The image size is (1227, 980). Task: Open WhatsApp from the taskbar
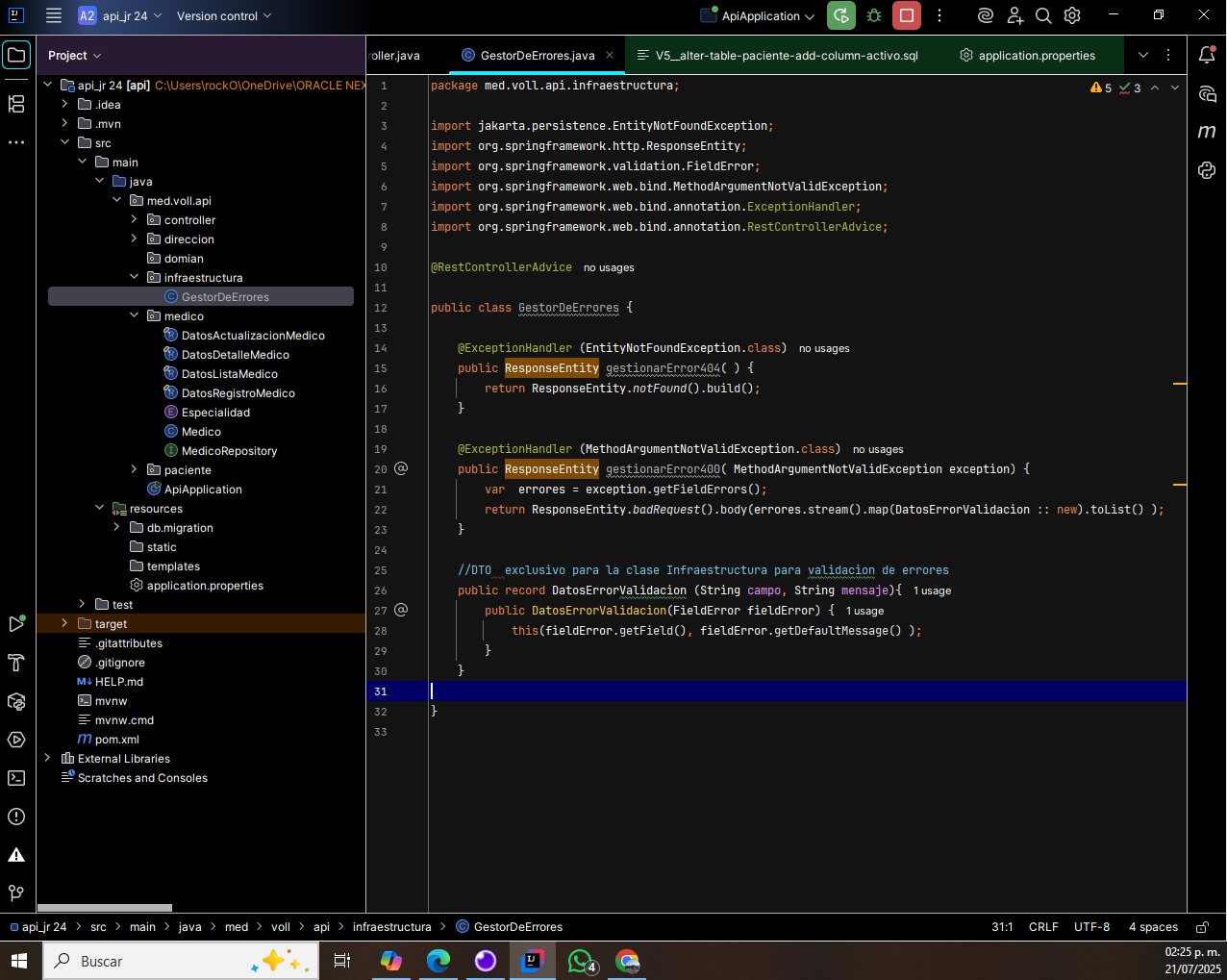coord(581,960)
